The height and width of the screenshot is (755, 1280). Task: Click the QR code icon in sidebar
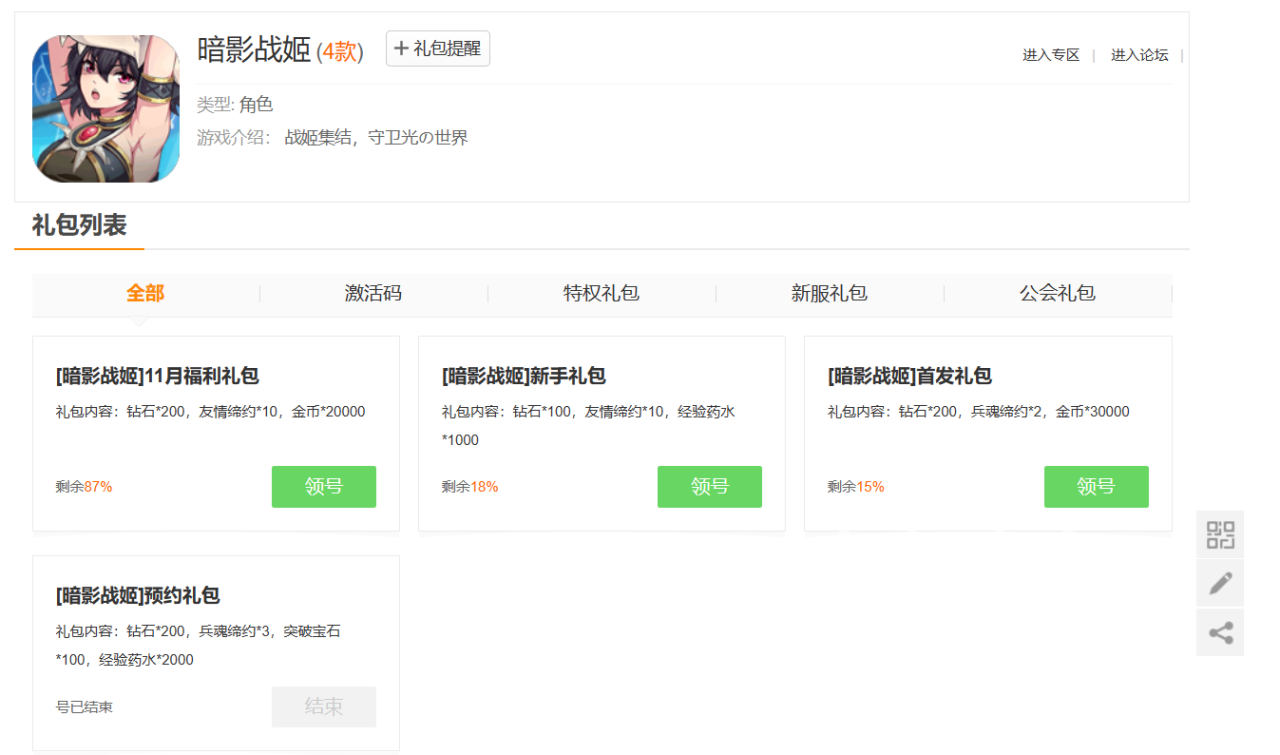coord(1220,535)
